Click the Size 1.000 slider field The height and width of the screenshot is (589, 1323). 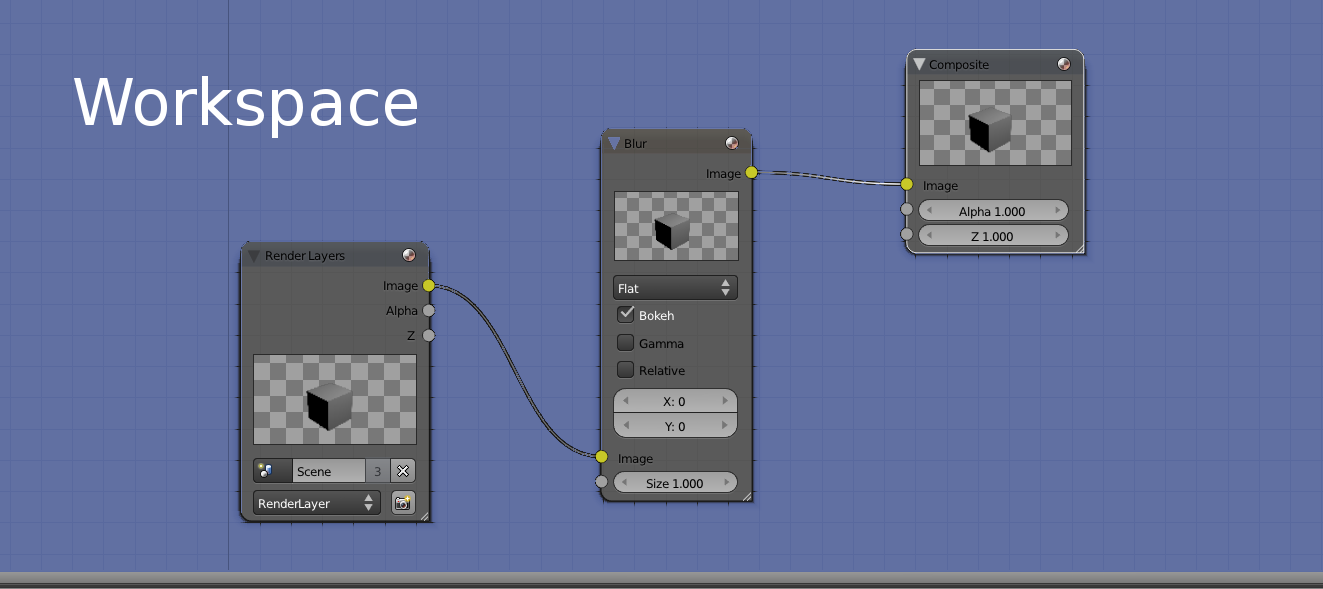(675, 483)
